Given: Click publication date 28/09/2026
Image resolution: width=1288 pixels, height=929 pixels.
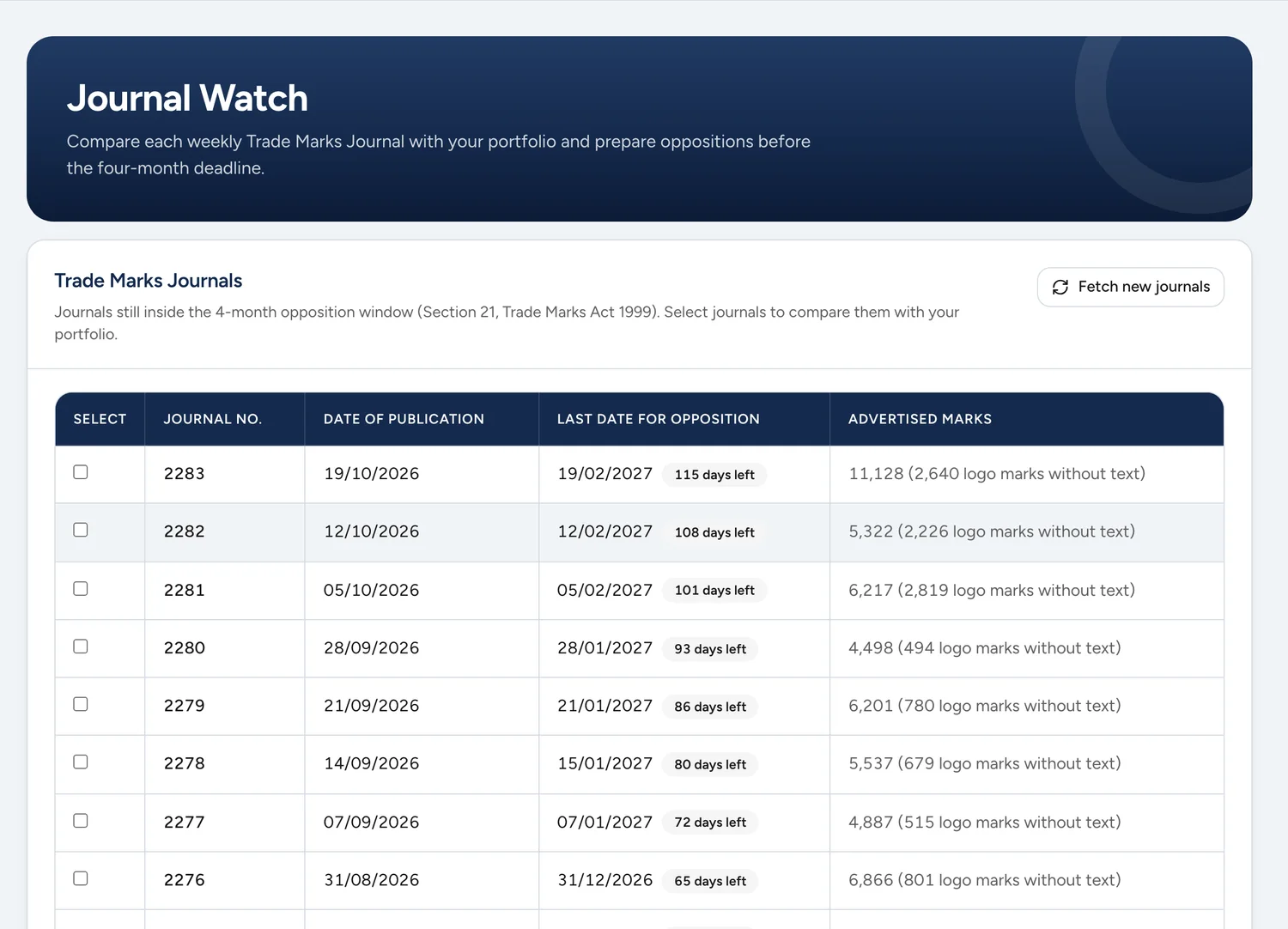Looking at the screenshot, I should [372, 648].
